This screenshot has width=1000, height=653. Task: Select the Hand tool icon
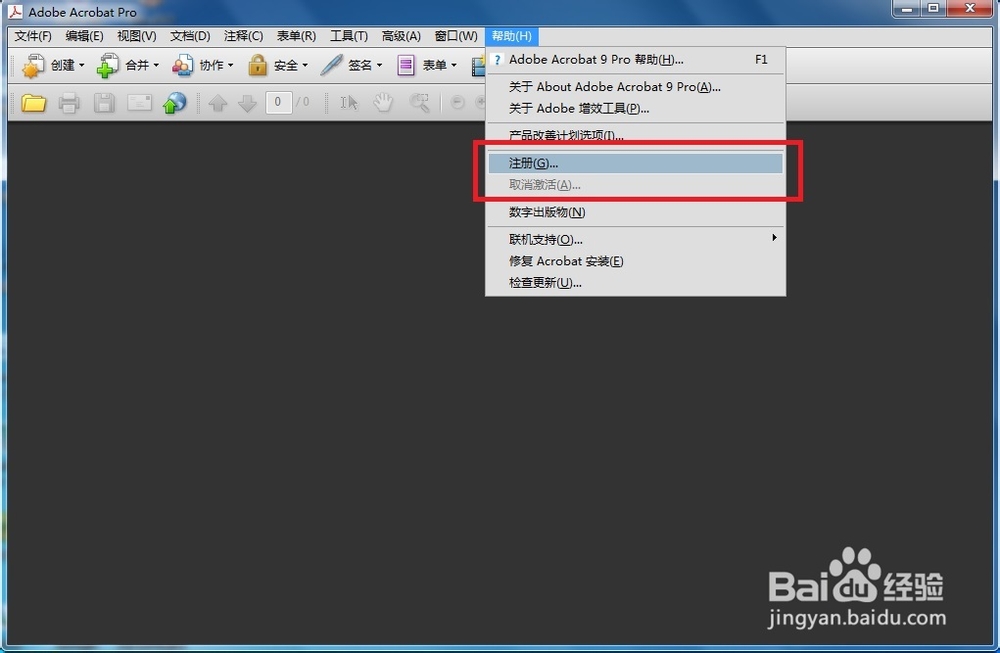coord(383,102)
